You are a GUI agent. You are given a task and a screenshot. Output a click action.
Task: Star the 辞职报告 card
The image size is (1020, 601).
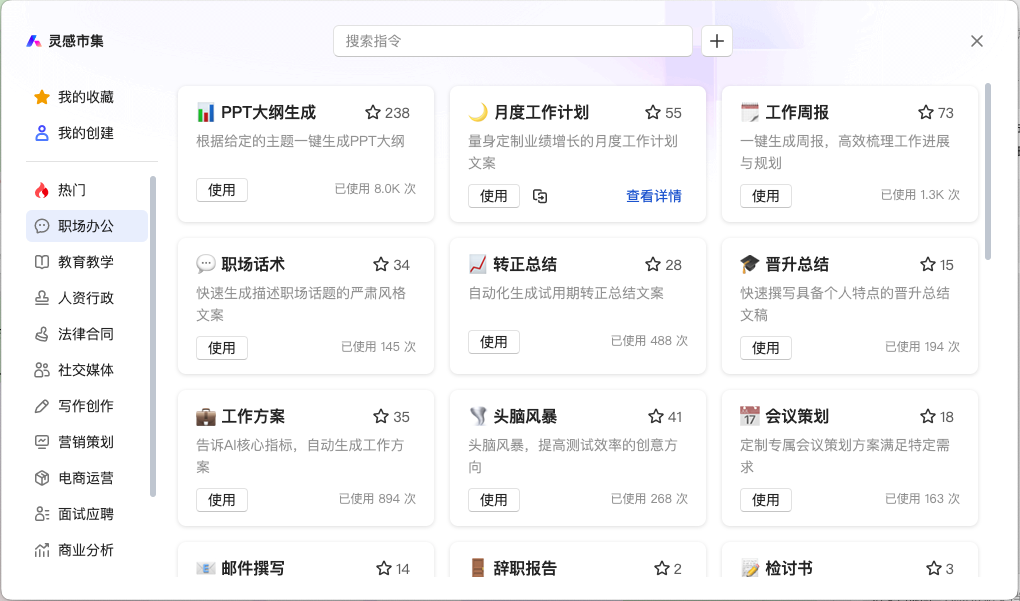(x=662, y=568)
